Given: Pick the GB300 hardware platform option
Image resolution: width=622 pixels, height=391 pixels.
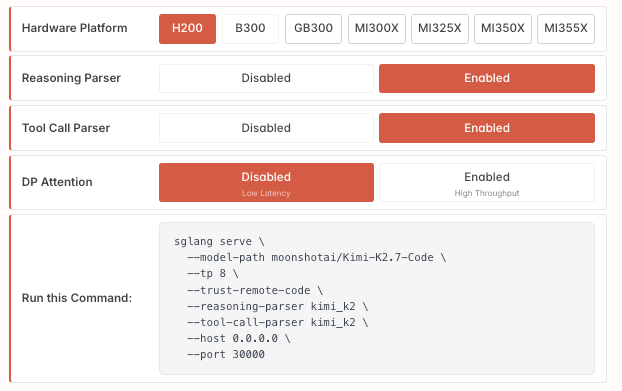Looking at the screenshot, I should click(313, 29).
